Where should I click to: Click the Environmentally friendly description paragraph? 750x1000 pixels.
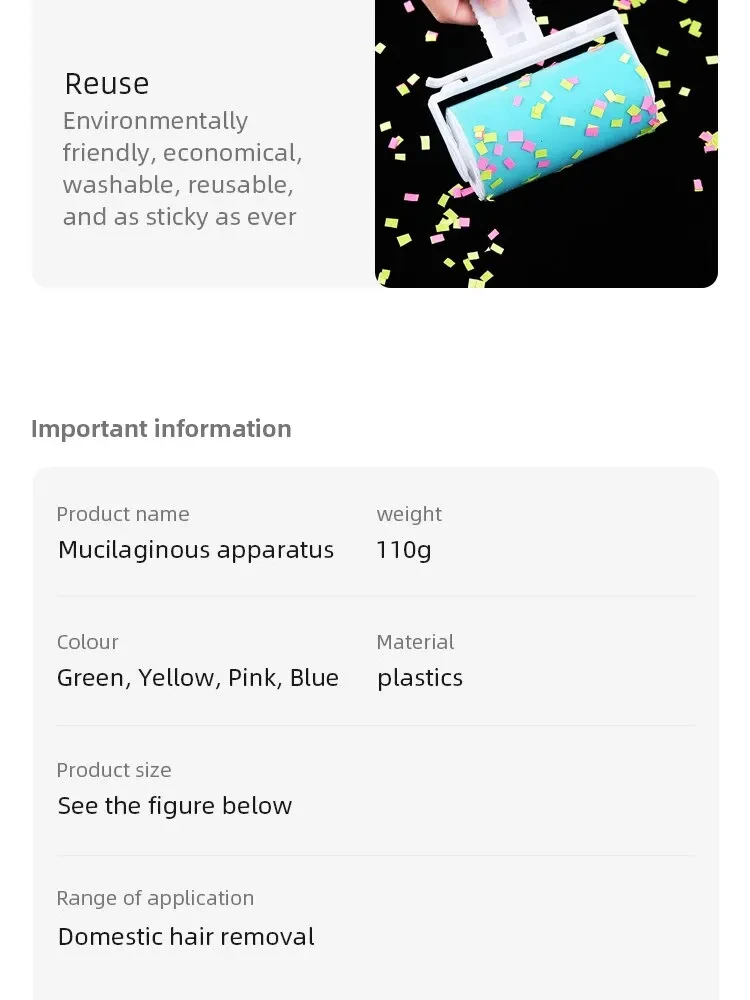tap(182, 169)
